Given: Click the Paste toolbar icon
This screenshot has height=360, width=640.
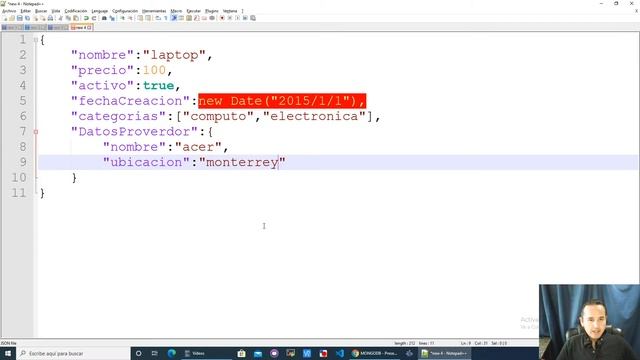Looking at the screenshot, I should point(76,18).
